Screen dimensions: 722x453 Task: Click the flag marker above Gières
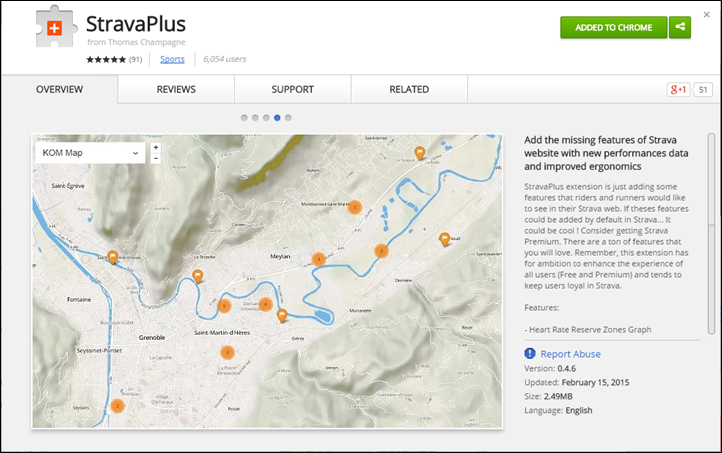(282, 315)
